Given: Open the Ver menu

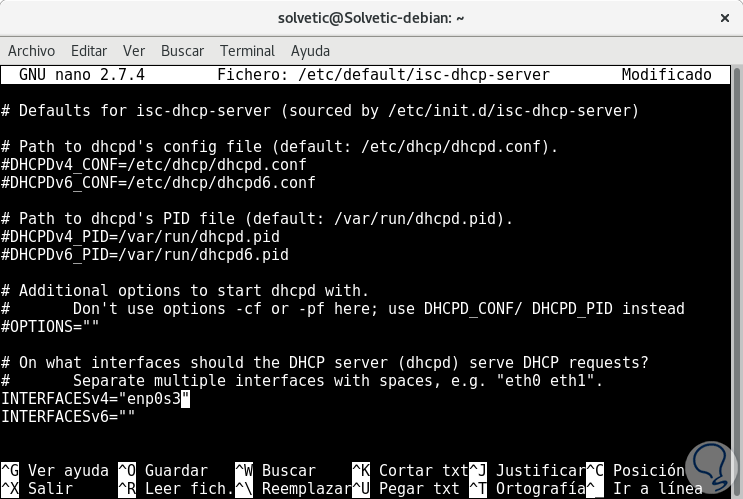Looking at the screenshot, I should point(134,51).
